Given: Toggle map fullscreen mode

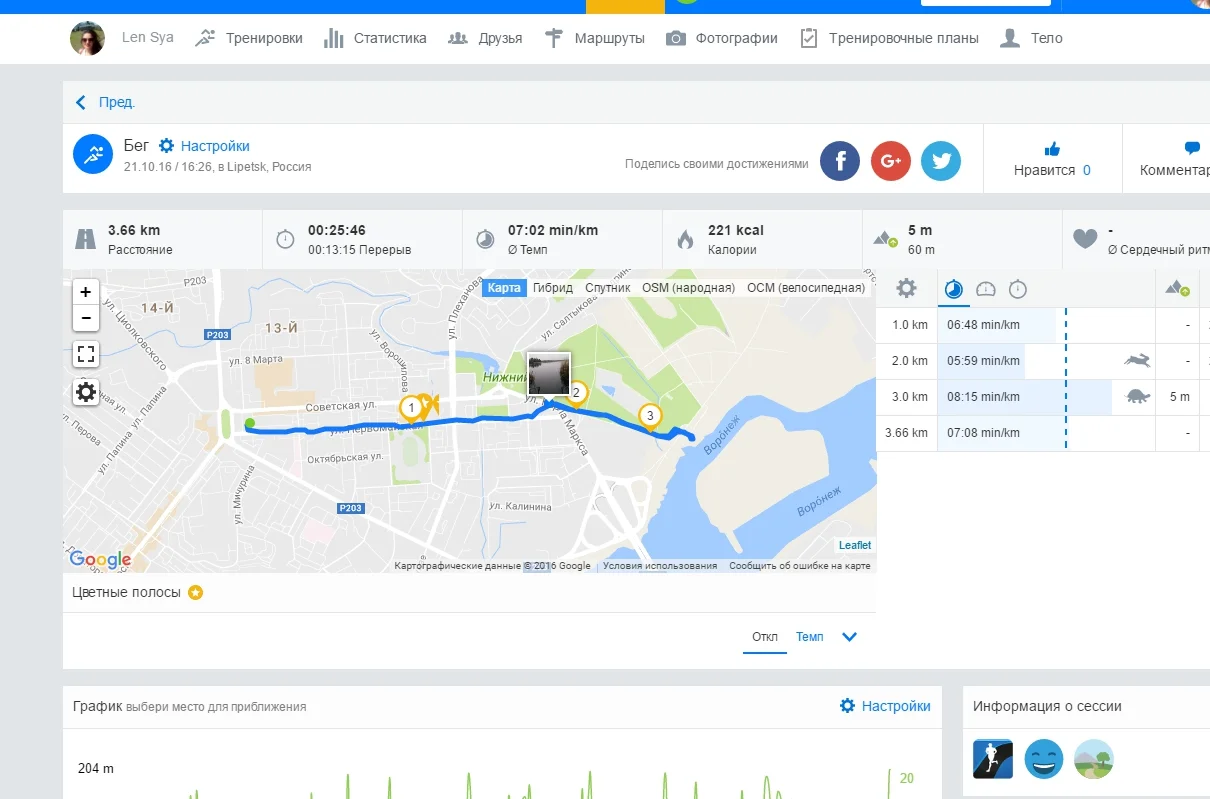Looking at the screenshot, I should click(86, 354).
